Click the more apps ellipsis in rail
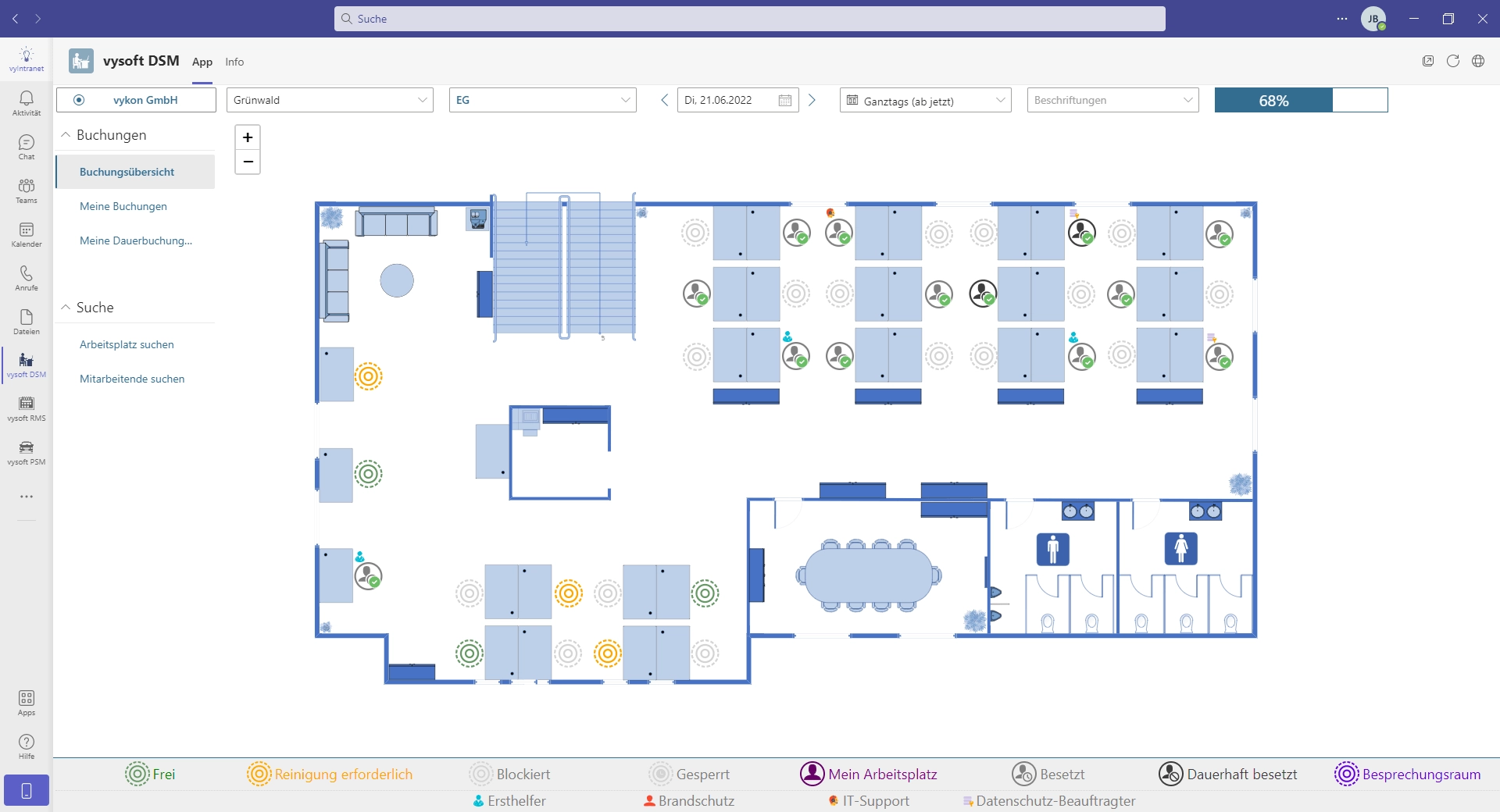The image size is (1500, 812). (x=27, y=497)
